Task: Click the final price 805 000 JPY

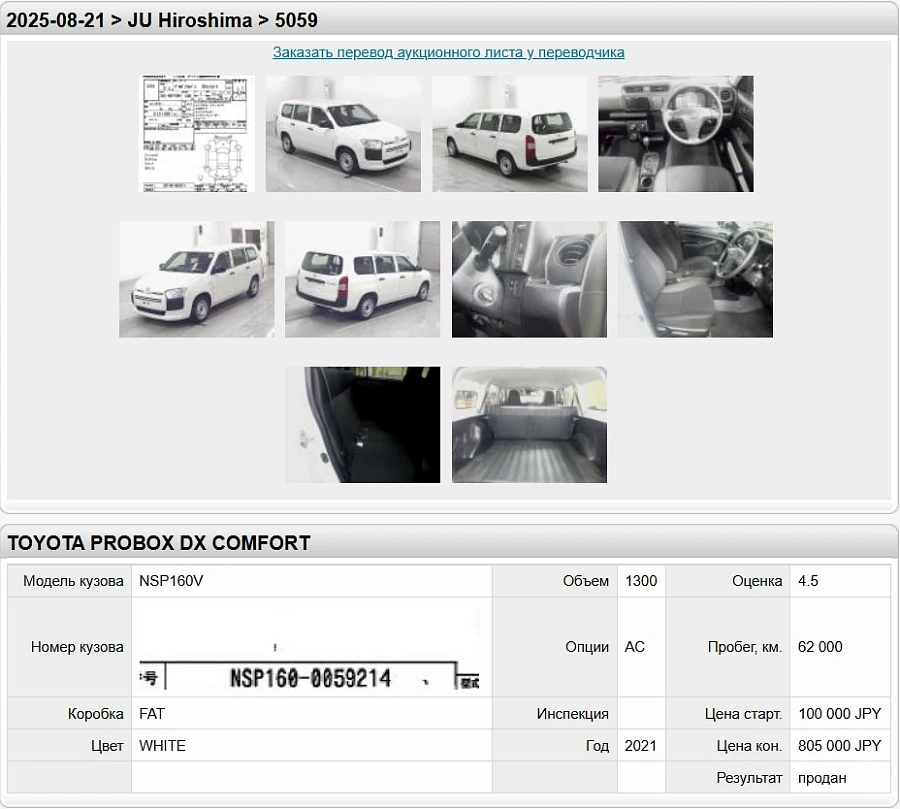Action: [x=839, y=746]
